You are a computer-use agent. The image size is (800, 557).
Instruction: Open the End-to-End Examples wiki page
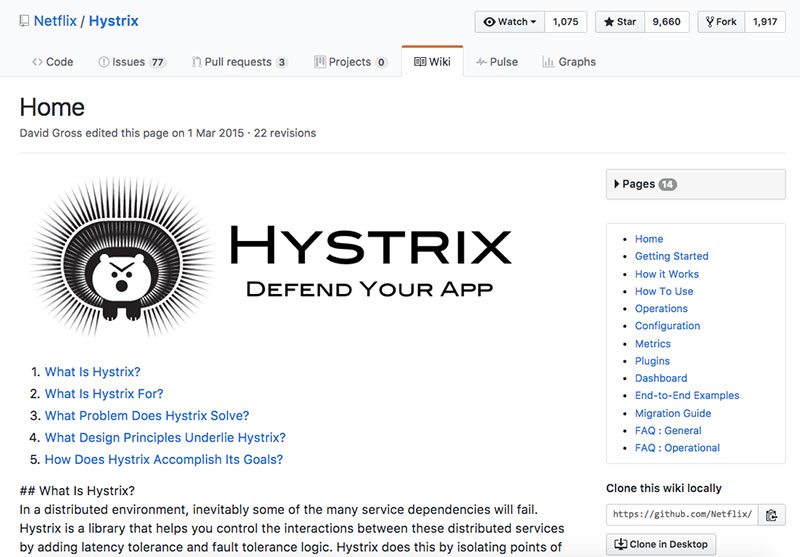click(687, 395)
